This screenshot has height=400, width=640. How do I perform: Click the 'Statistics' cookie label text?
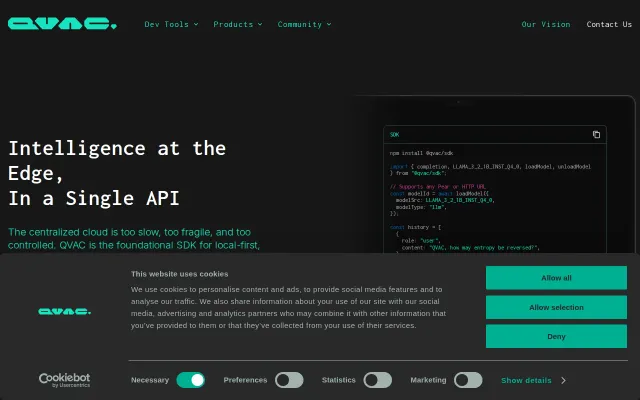tap(338, 380)
